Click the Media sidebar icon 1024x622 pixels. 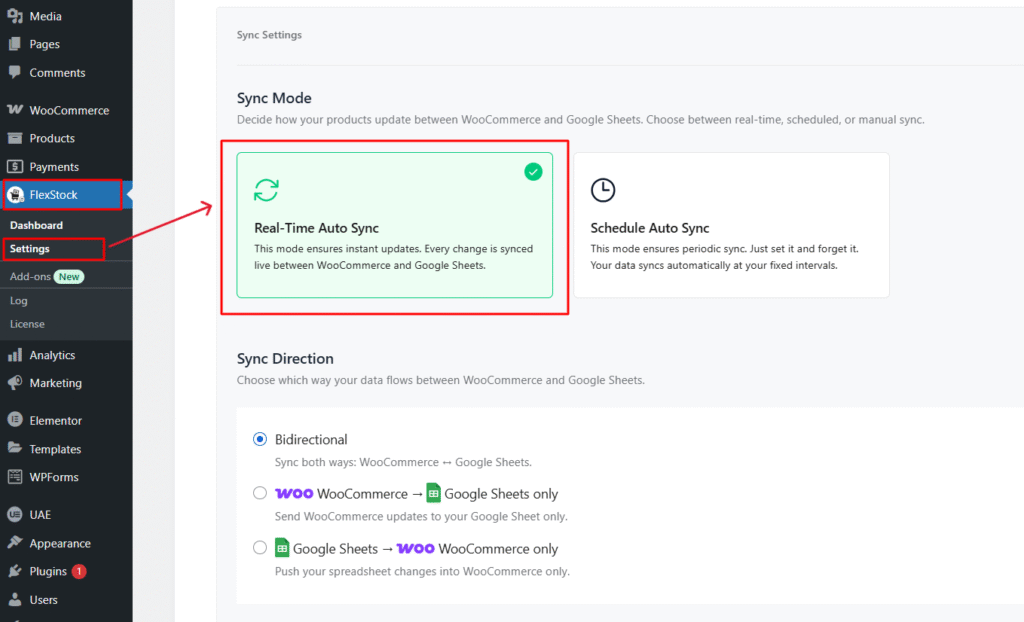pos(15,16)
